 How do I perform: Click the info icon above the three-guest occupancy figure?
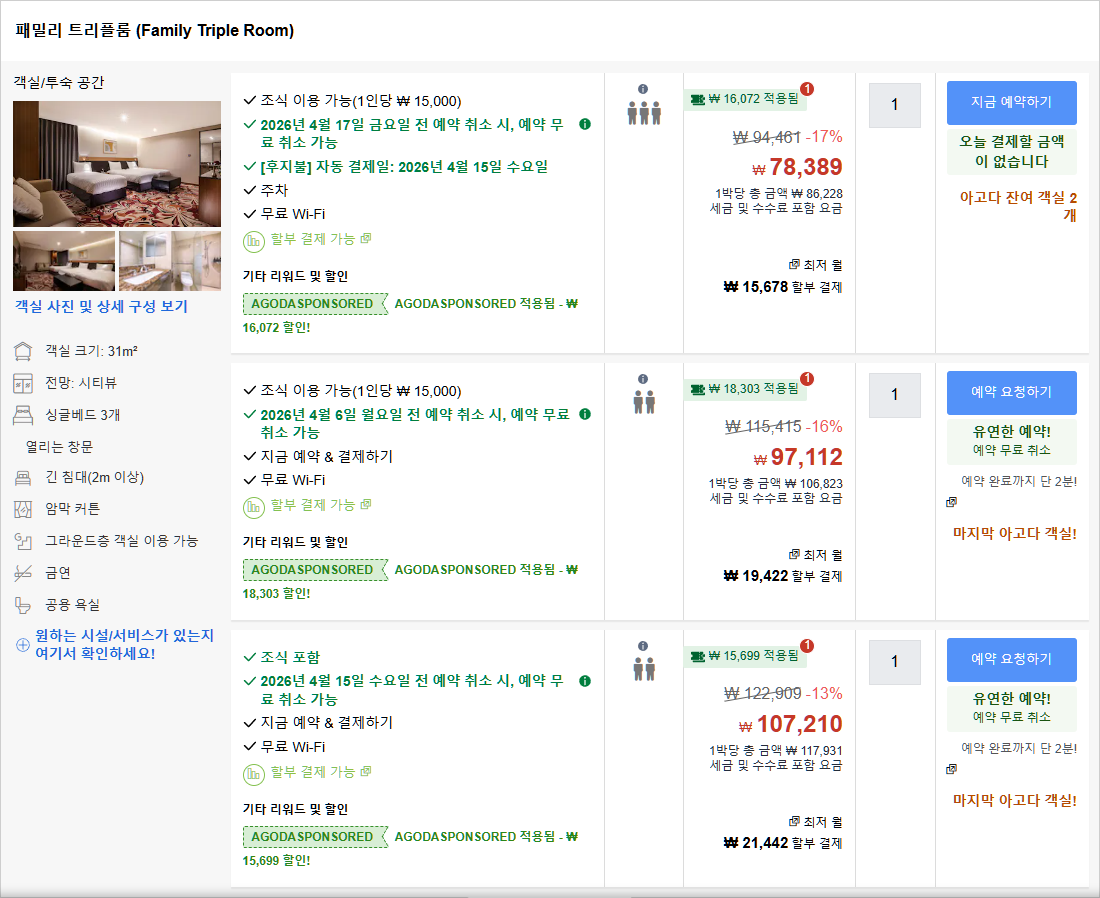(x=643, y=89)
